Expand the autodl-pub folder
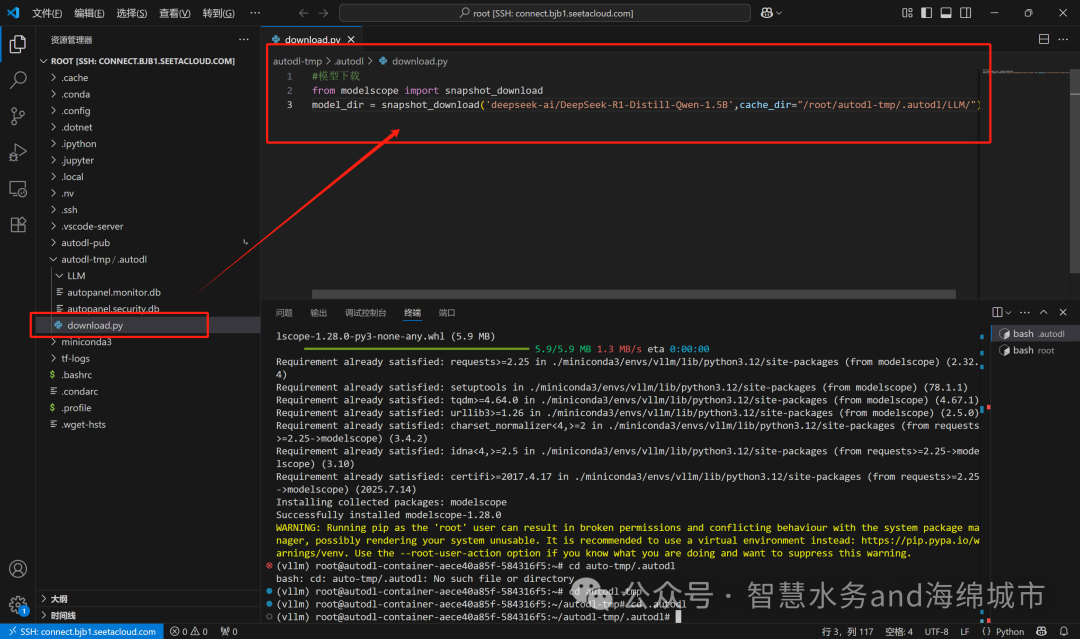The width and height of the screenshot is (1080, 639). [148, 243]
